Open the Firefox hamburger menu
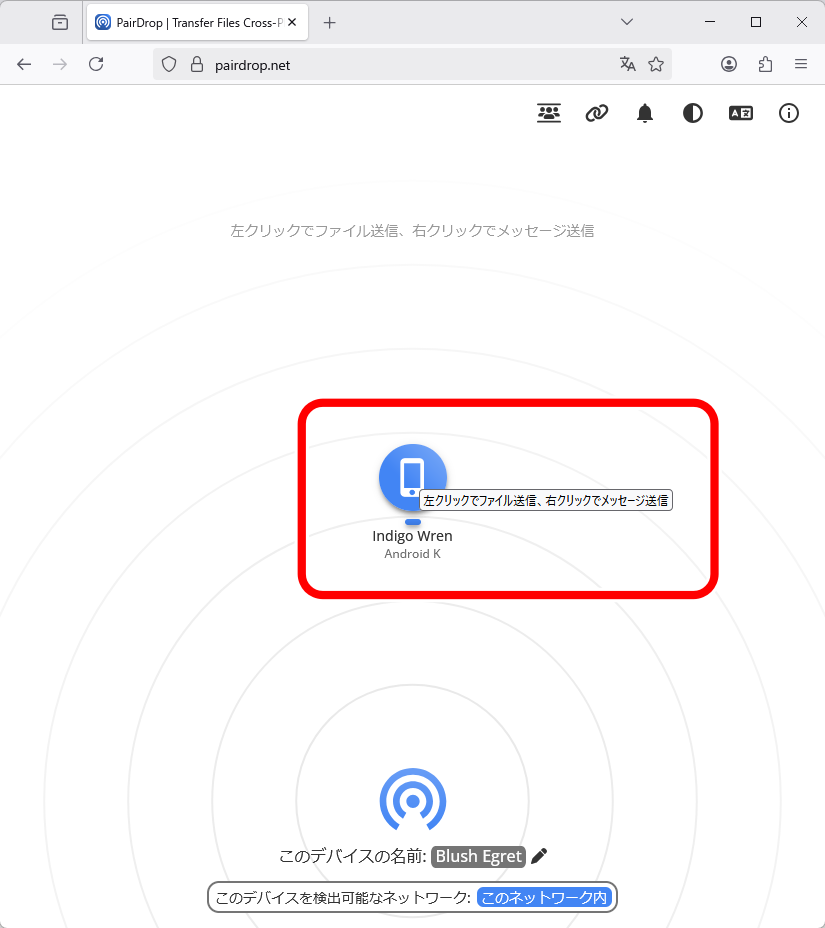This screenshot has height=928, width=825. click(x=801, y=65)
